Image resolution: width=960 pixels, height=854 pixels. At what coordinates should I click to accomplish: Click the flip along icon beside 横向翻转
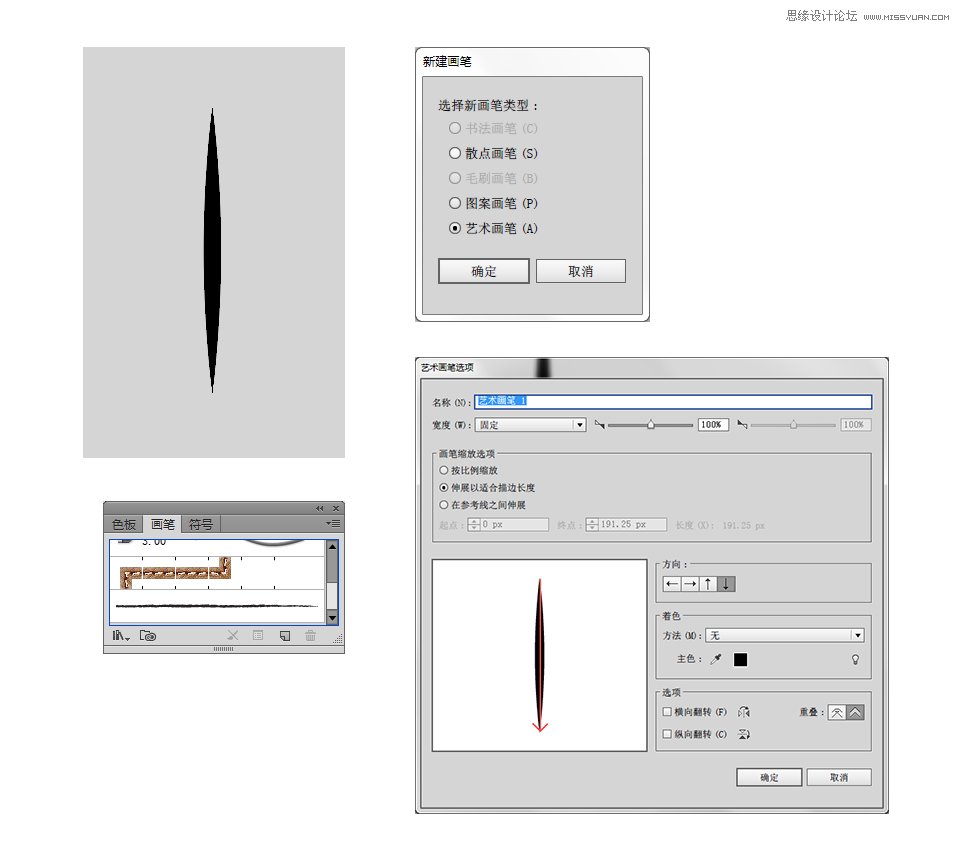click(x=744, y=712)
